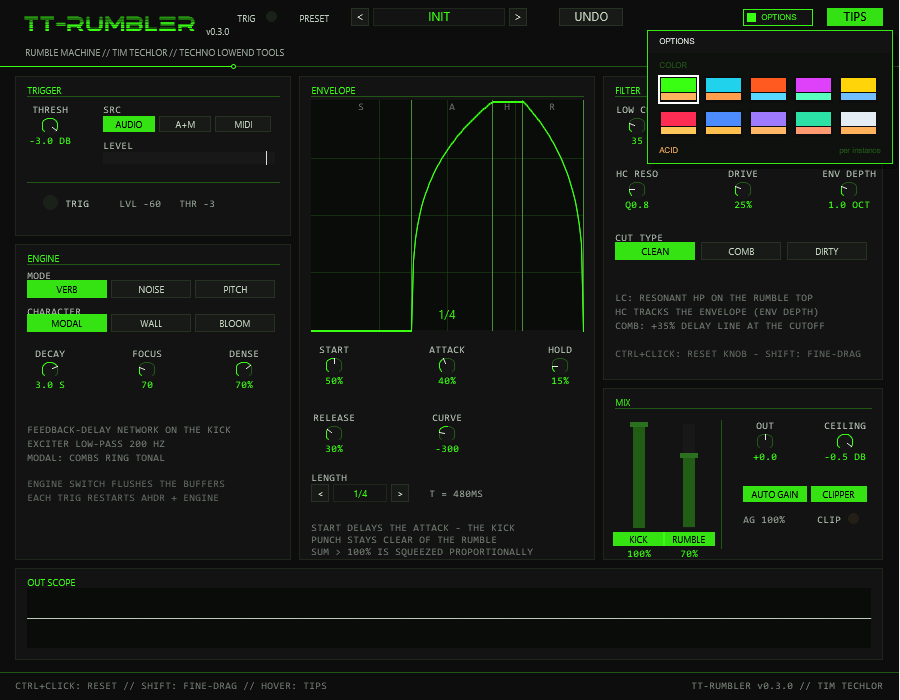Set cut type to DIRTY

click(x=827, y=251)
